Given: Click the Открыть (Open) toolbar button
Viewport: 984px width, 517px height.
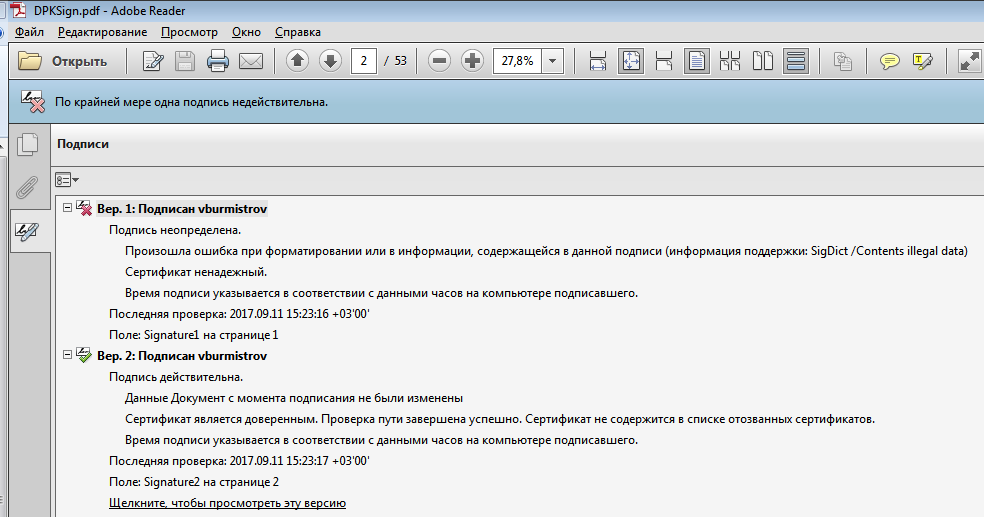Looking at the screenshot, I should 63,61.
